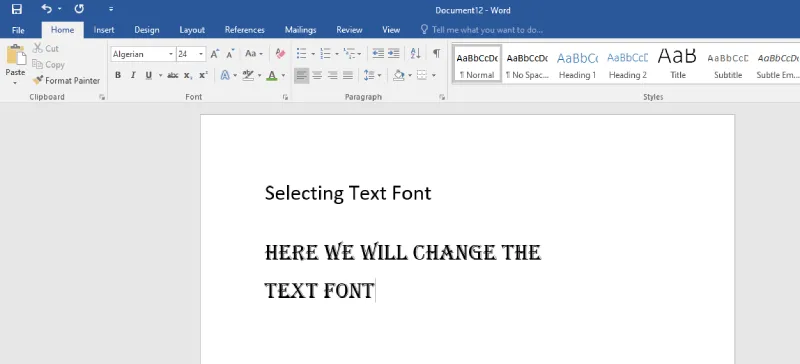The image size is (800, 364).
Task: Toggle underline formatting
Action: (148, 76)
